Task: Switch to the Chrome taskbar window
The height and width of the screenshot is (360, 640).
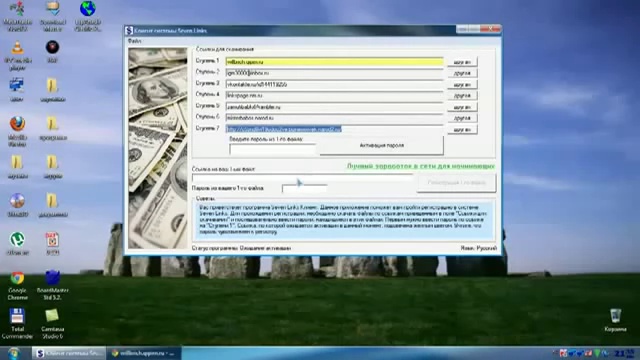Action: pyautogui.click(x=144, y=353)
